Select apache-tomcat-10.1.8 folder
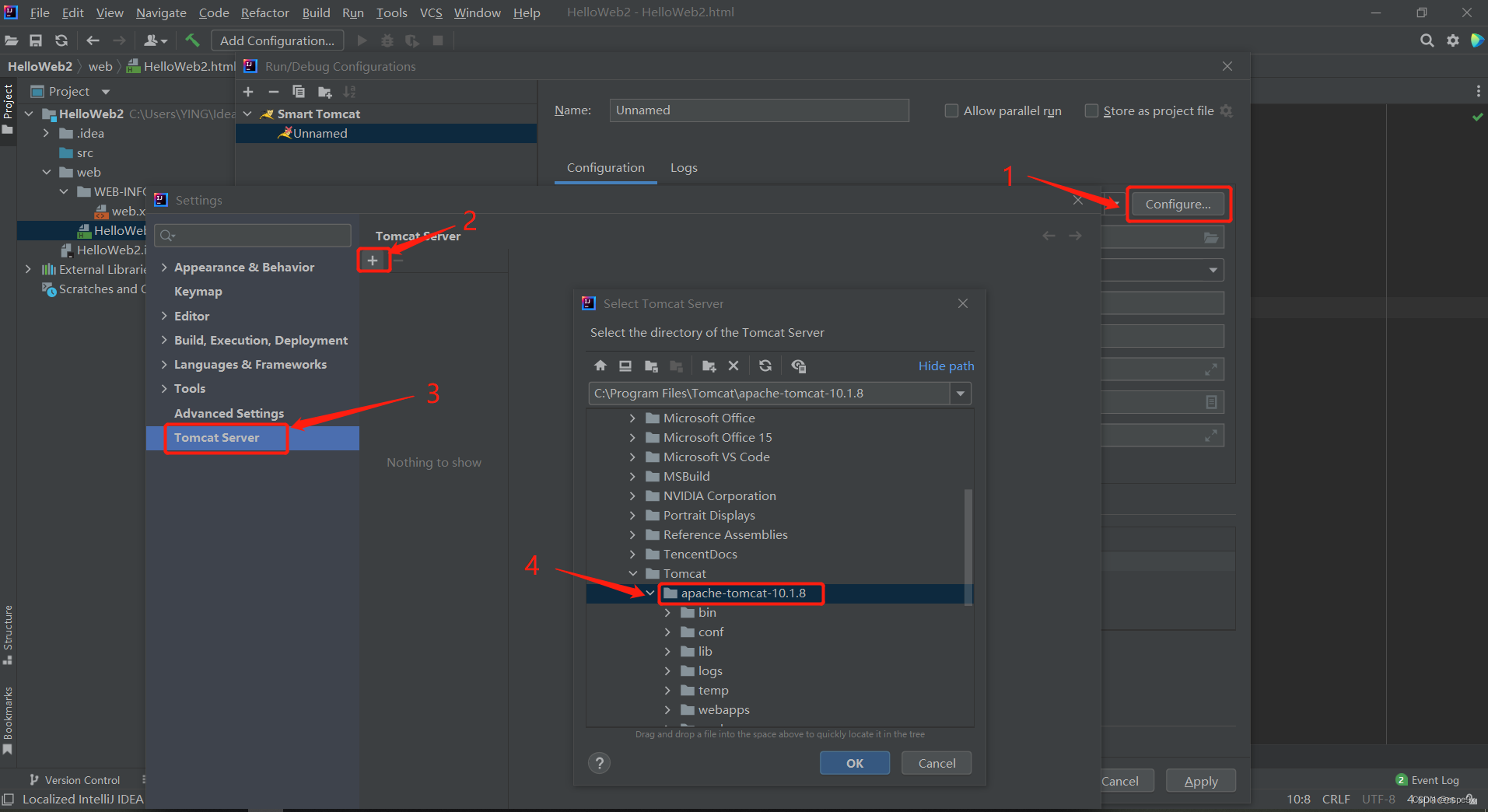Viewport: 1488px width, 812px height. [x=743, y=593]
